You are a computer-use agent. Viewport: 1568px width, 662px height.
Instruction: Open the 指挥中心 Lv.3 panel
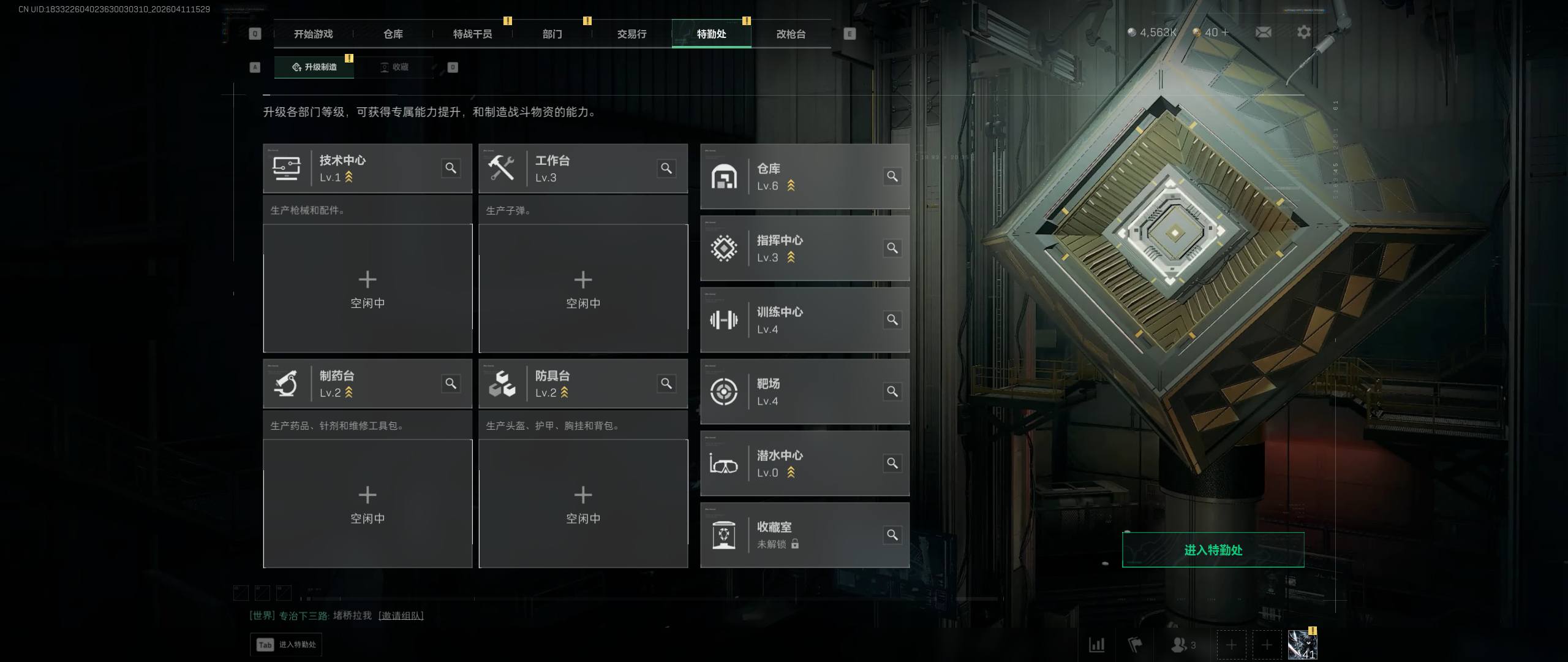[x=805, y=248]
